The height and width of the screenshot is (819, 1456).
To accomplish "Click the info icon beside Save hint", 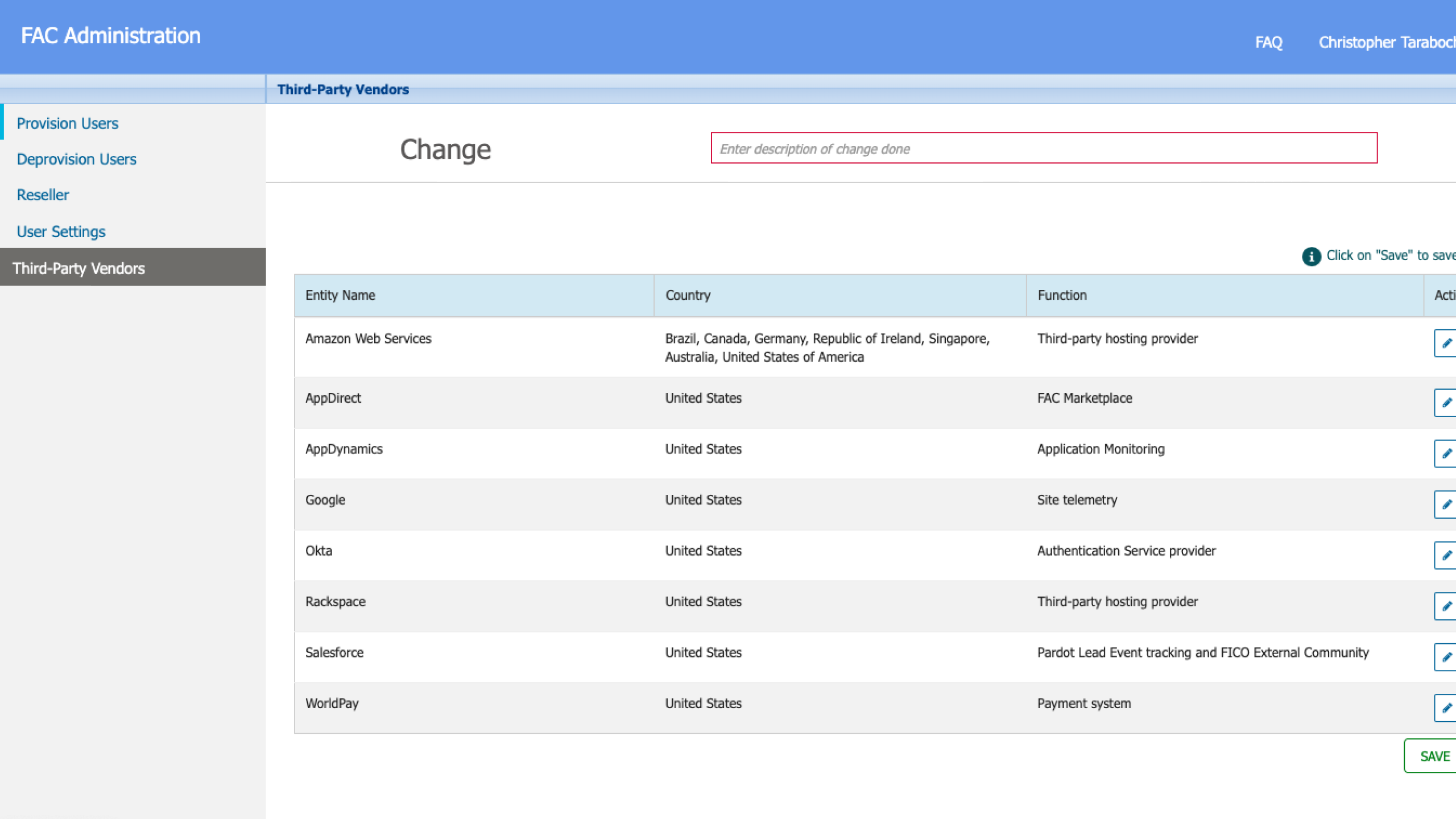I will click(1311, 256).
